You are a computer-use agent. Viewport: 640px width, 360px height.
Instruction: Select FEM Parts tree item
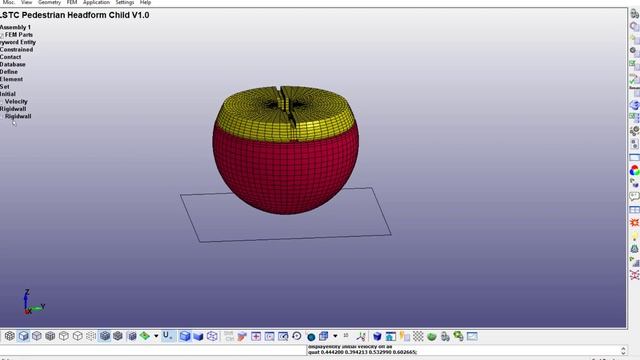[x=19, y=35]
